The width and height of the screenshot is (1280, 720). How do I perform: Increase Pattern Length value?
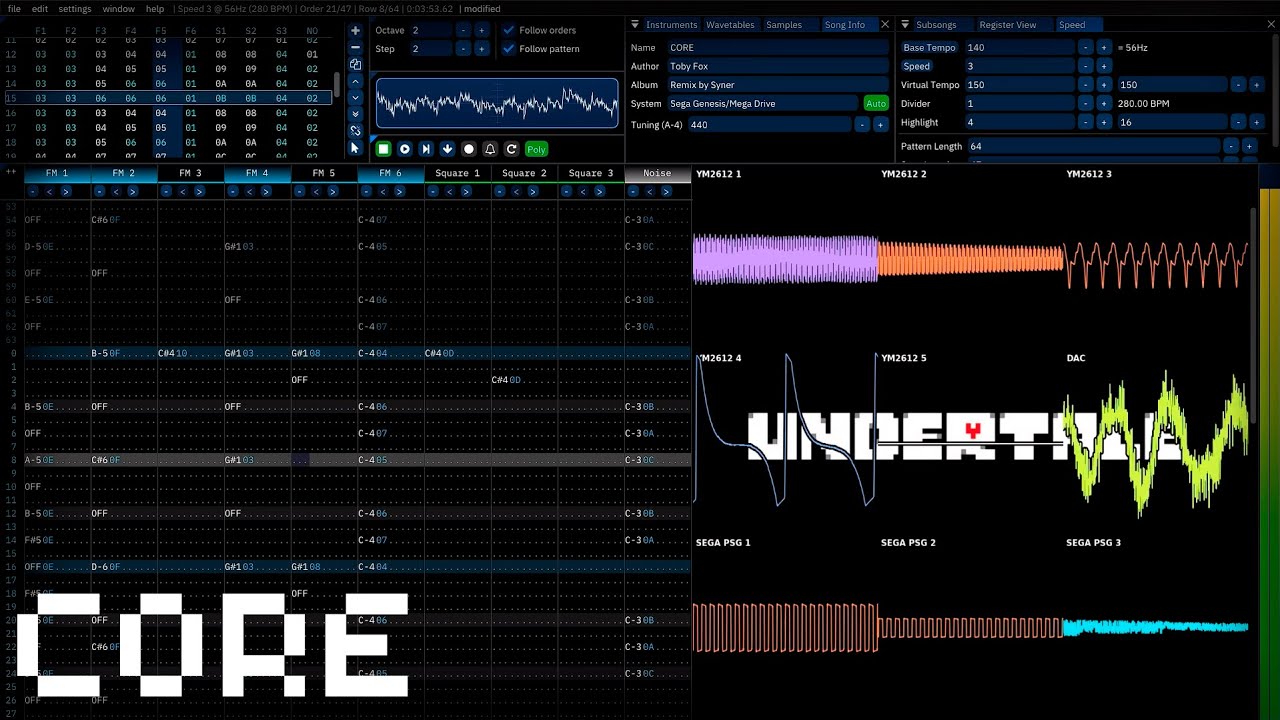(x=1248, y=146)
